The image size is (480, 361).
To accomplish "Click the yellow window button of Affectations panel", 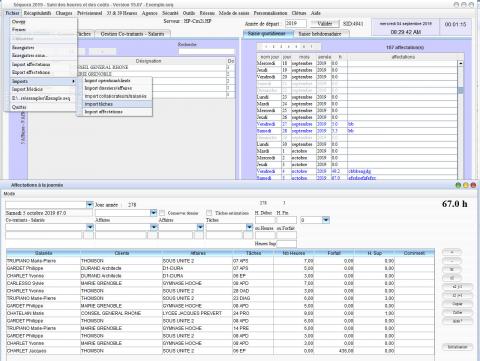I will pos(466,185).
